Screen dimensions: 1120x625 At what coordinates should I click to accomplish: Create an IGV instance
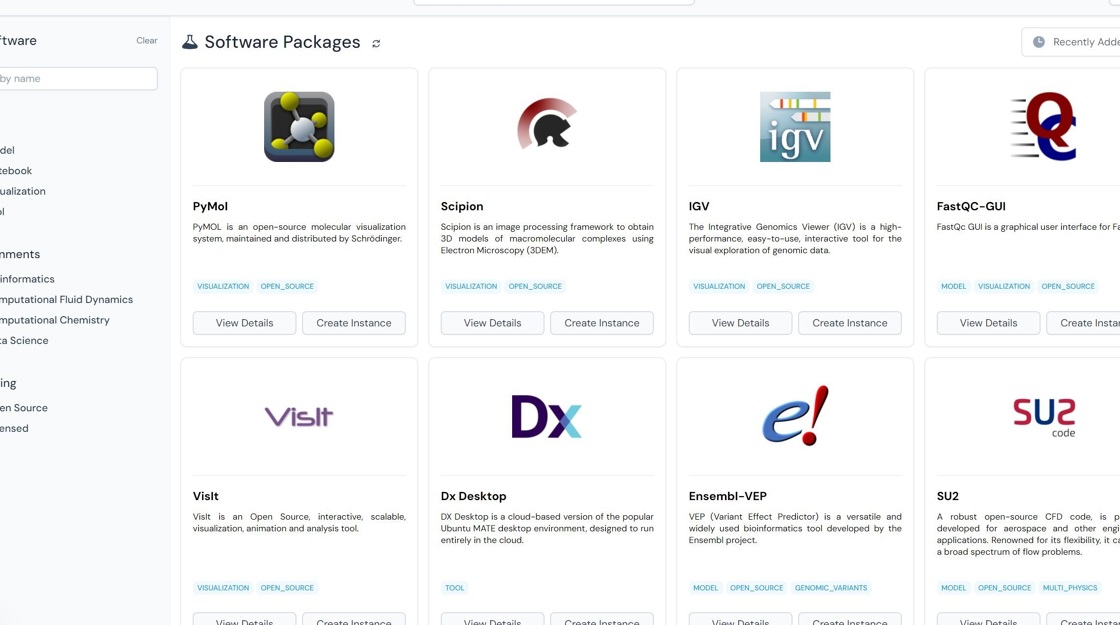[x=849, y=323]
